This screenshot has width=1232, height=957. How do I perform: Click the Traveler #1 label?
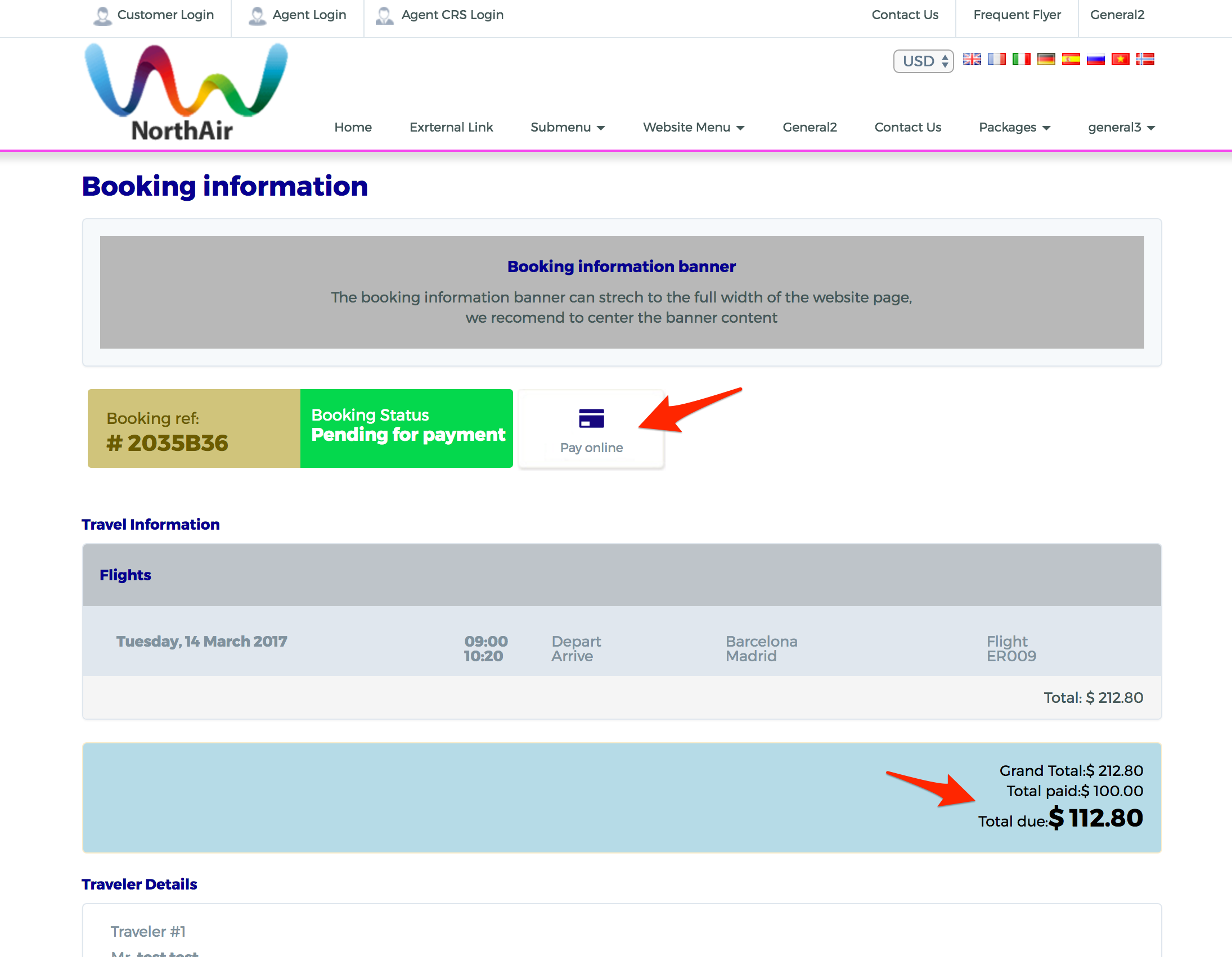[x=148, y=932]
